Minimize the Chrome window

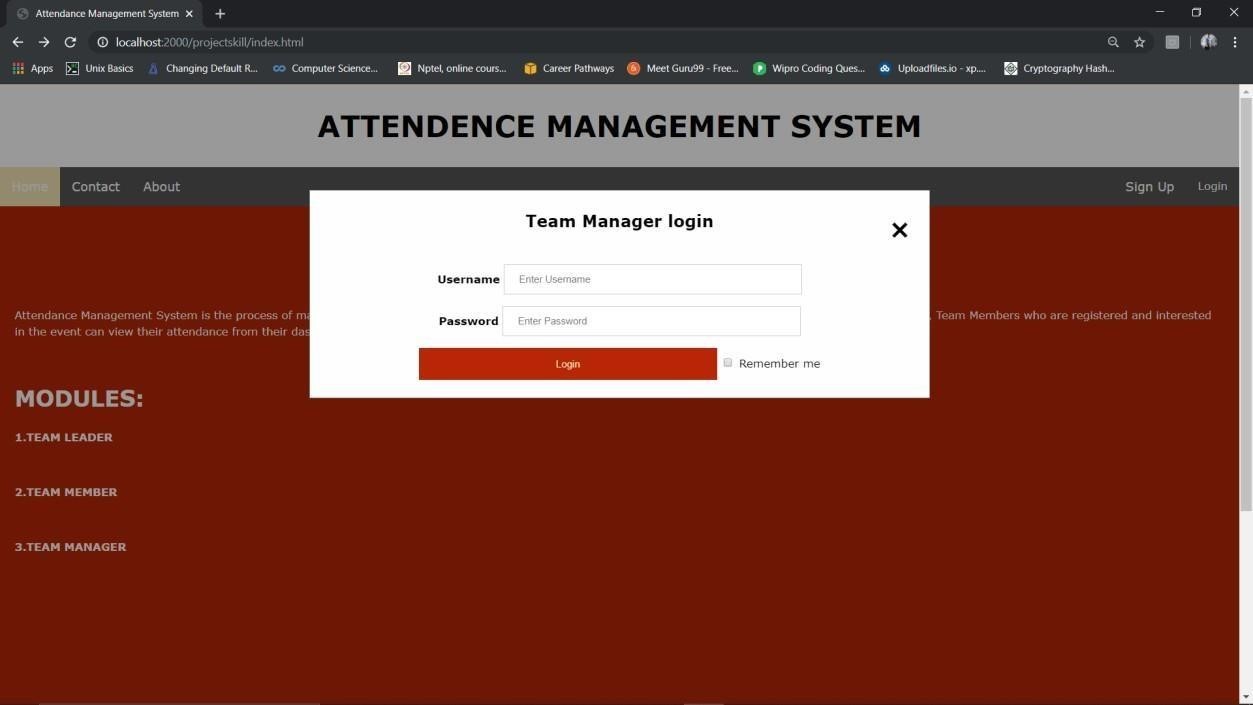point(1160,12)
